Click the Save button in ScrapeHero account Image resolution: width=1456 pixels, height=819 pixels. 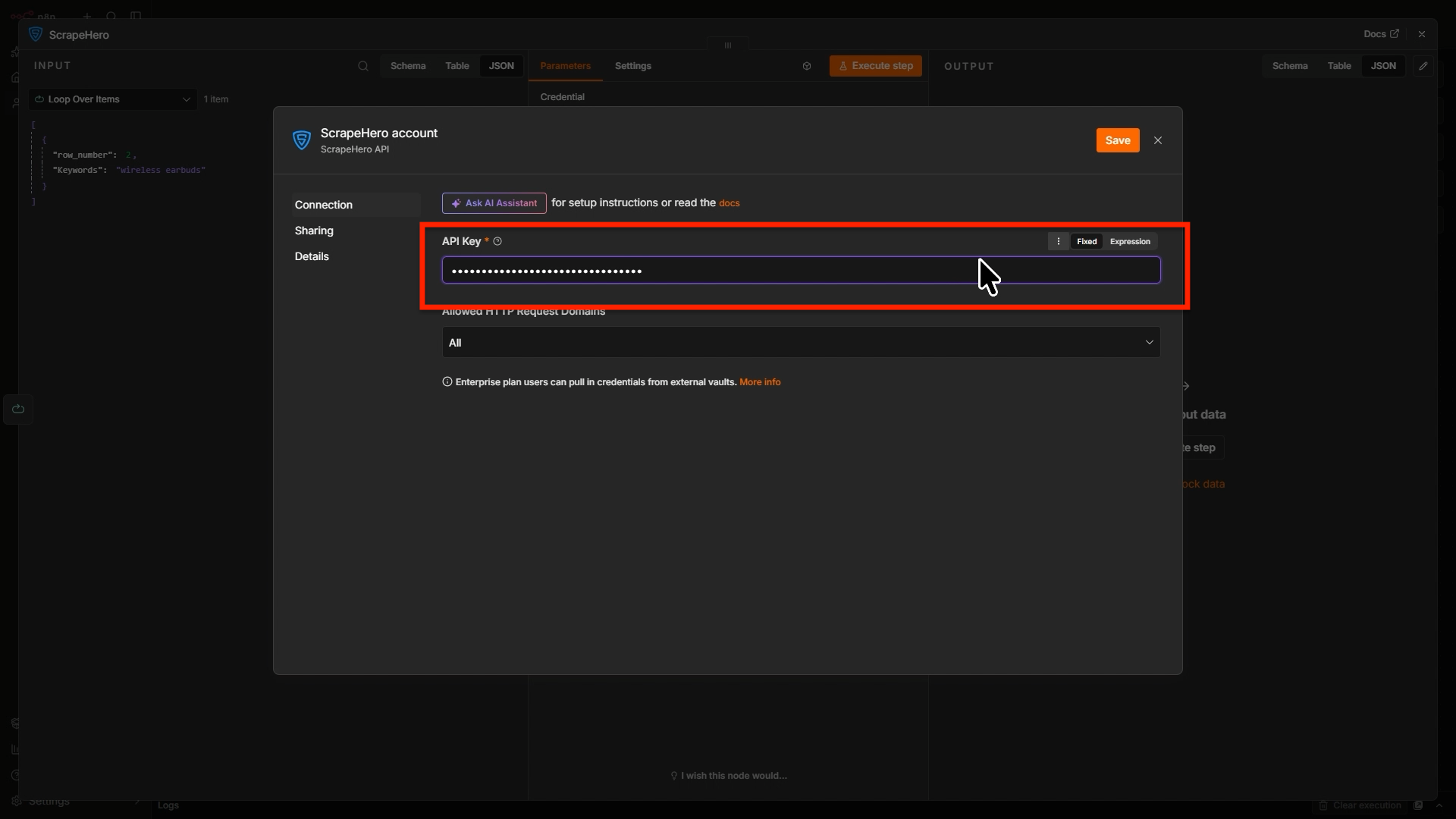coord(1117,140)
